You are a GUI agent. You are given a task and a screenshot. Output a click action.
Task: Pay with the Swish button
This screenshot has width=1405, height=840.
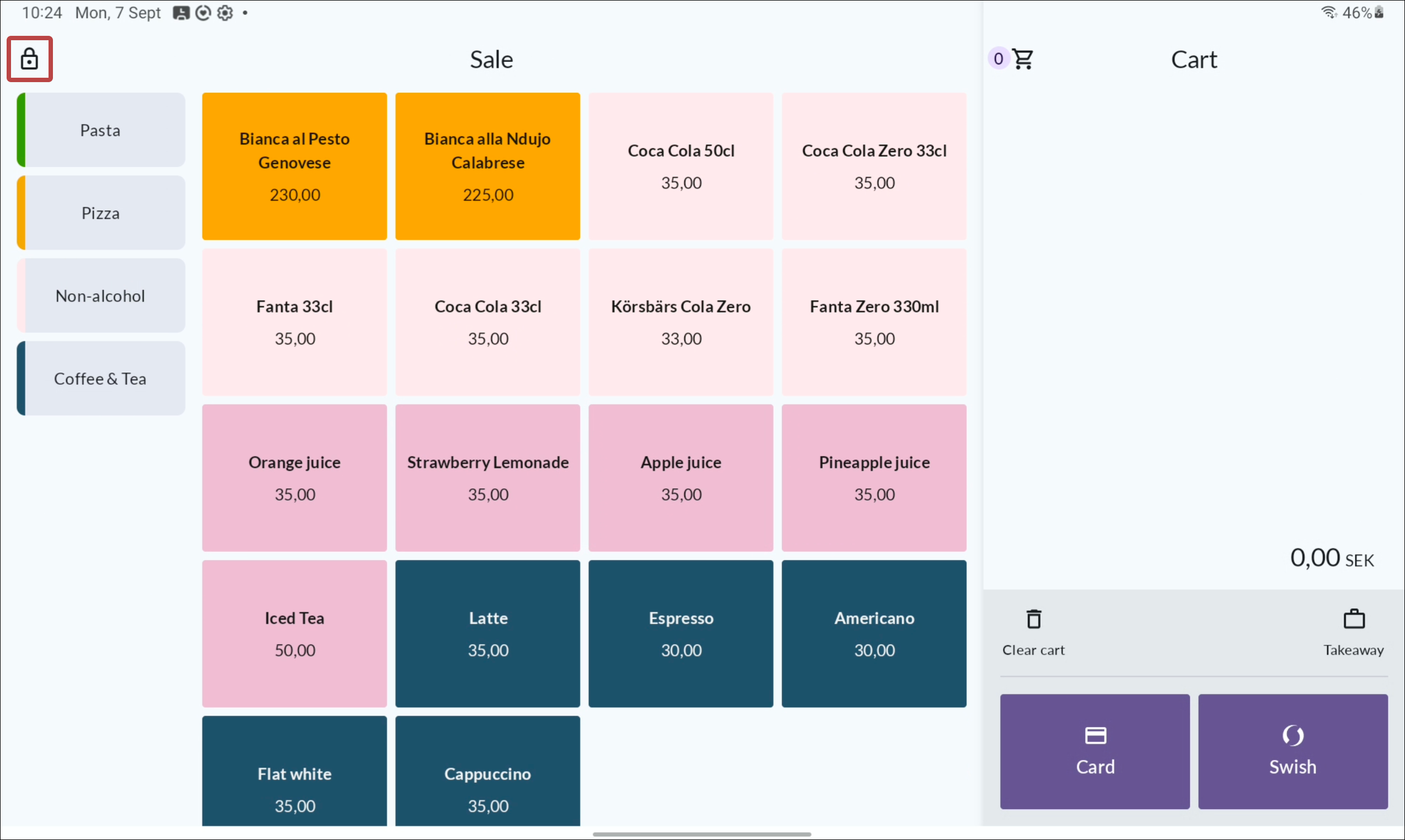(1293, 751)
